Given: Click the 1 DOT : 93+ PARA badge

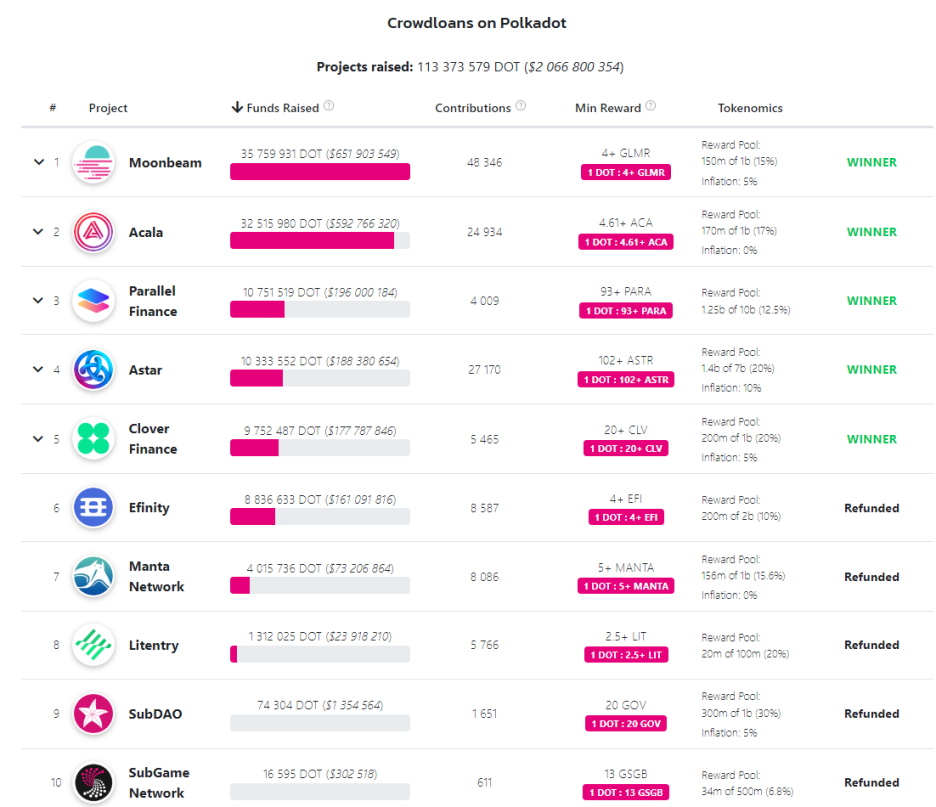Looking at the screenshot, I should (x=626, y=311).
